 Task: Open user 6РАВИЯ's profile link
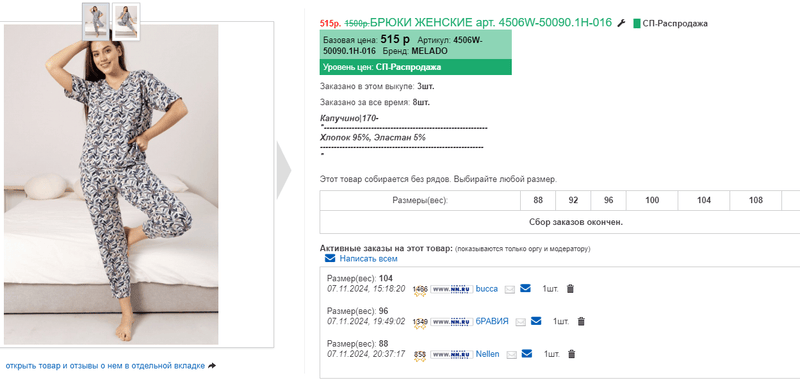pos(492,321)
